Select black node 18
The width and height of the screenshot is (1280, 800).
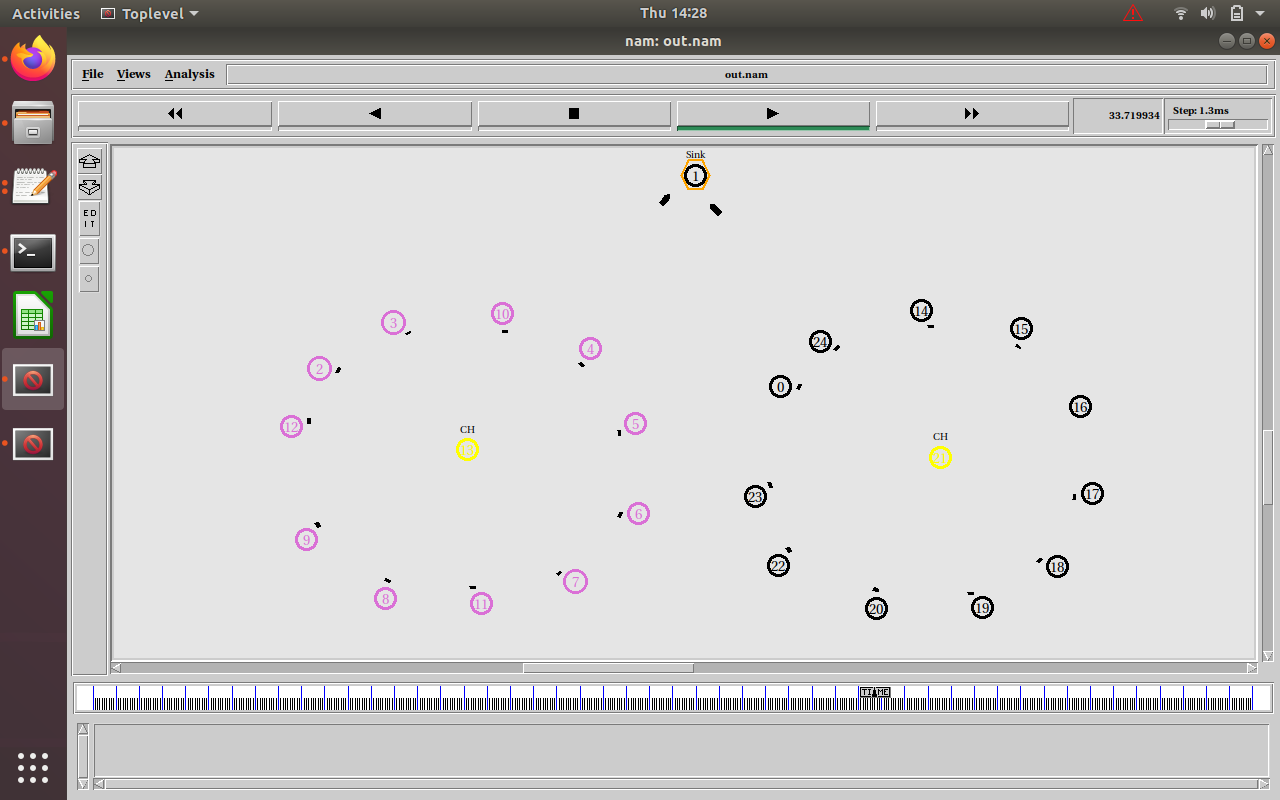coord(1057,567)
